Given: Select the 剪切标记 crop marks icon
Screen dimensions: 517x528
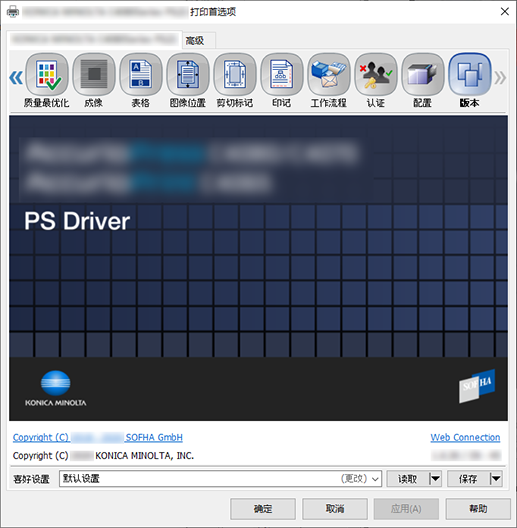Looking at the screenshot, I should click(235, 75).
